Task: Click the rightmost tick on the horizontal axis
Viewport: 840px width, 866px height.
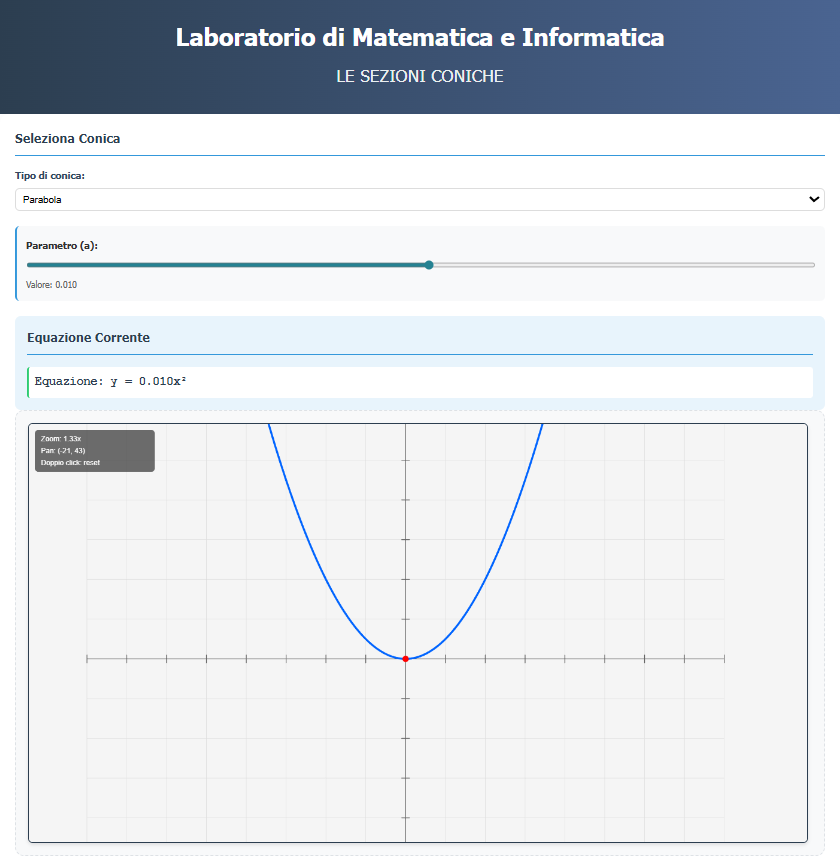Action: click(x=724, y=659)
